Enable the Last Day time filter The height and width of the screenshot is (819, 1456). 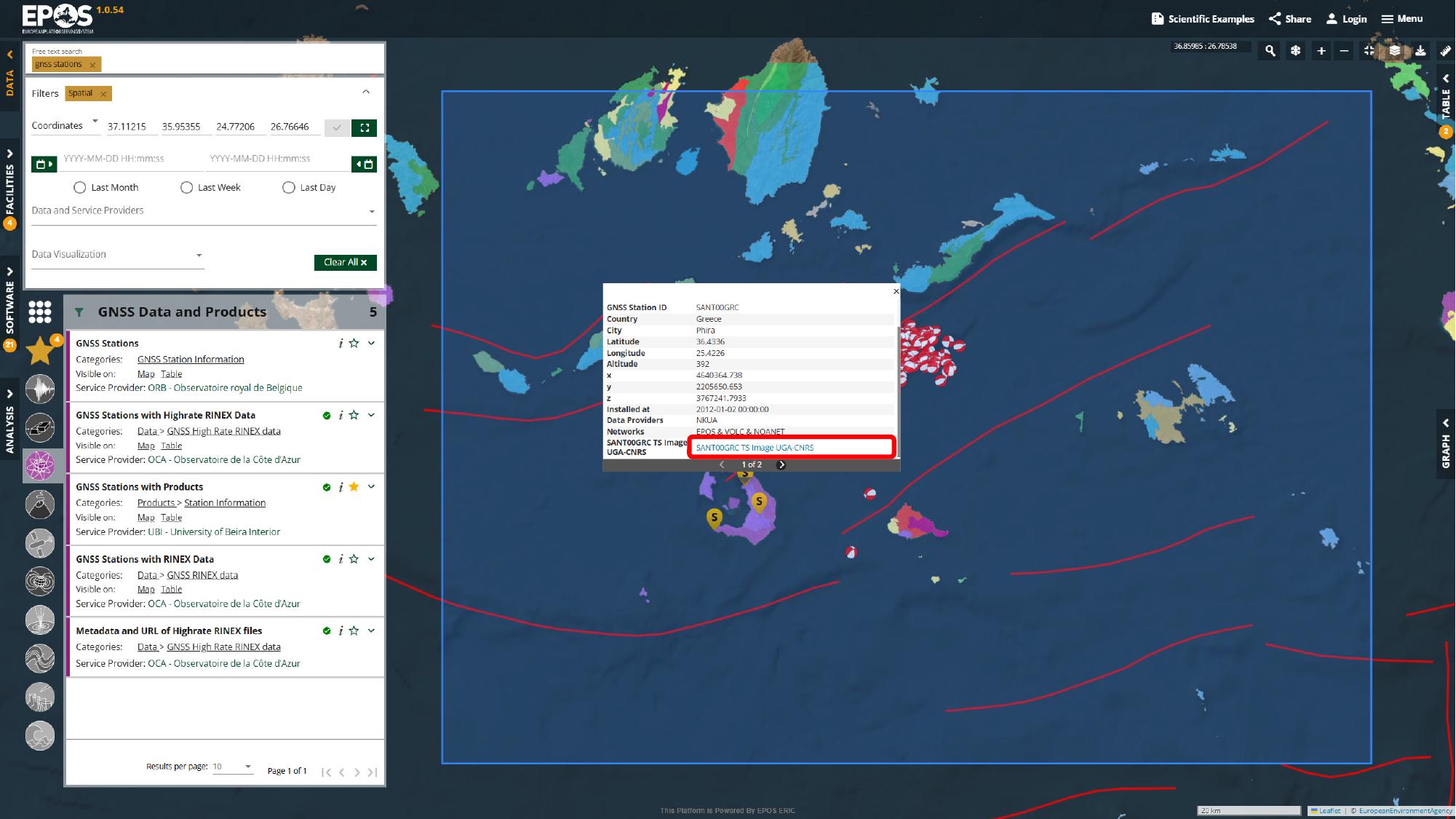pos(289,187)
